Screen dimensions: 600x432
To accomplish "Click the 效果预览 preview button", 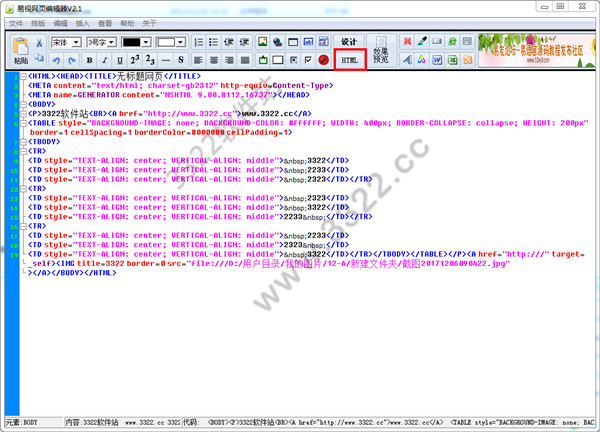I will pyautogui.click(x=381, y=51).
